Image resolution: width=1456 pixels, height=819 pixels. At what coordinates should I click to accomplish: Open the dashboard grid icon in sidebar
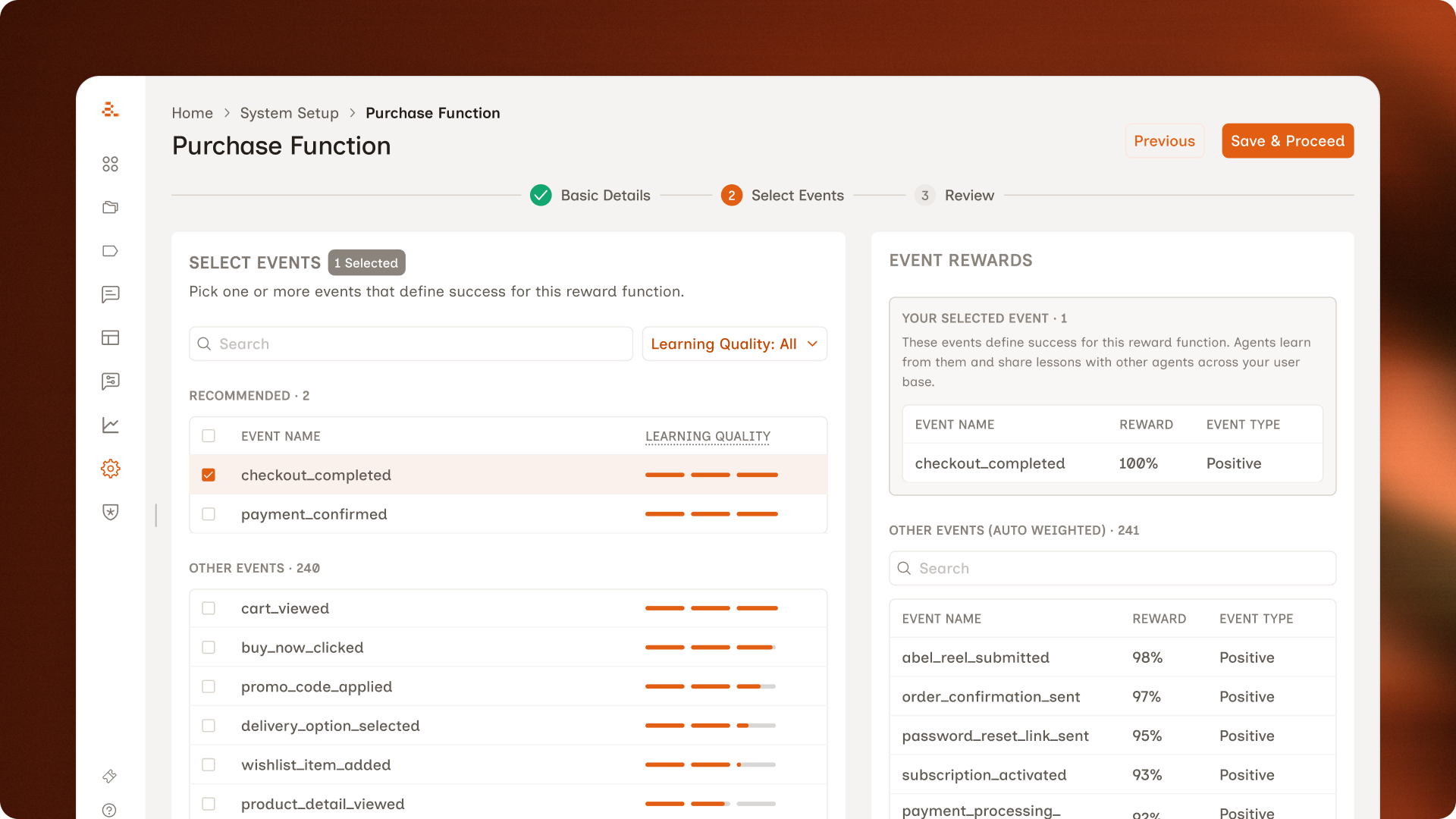pyautogui.click(x=111, y=164)
